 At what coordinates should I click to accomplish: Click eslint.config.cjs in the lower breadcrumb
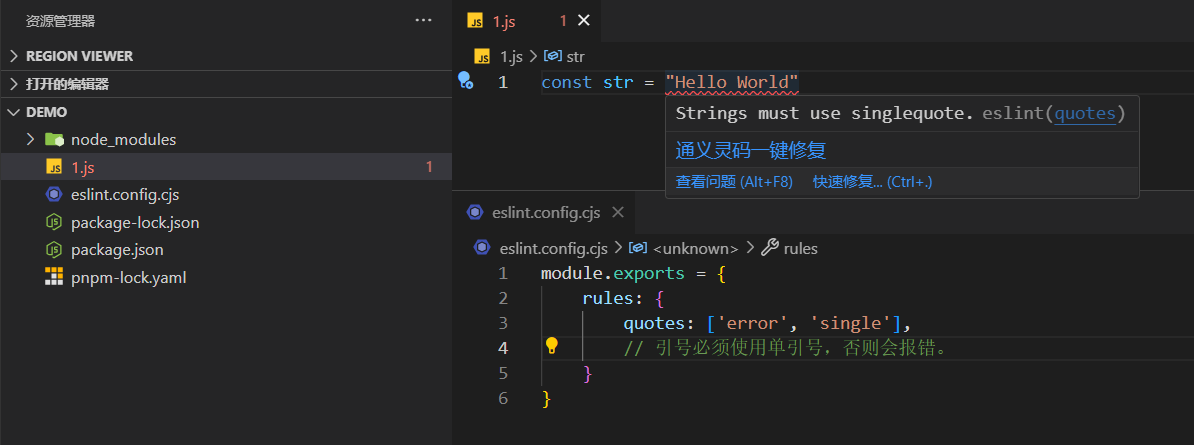[554, 248]
